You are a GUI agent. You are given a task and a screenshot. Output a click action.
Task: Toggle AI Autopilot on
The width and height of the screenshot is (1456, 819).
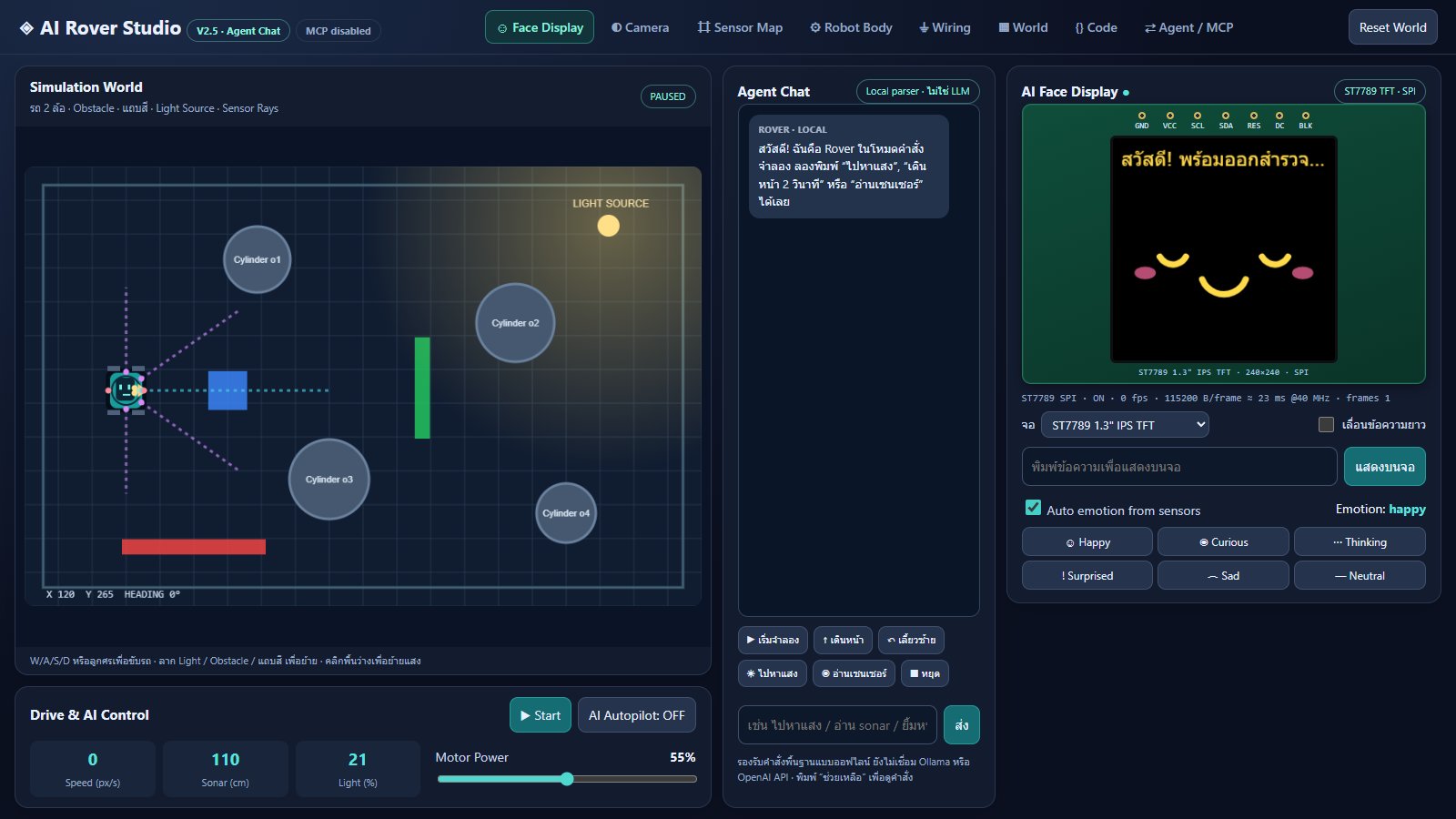click(637, 715)
